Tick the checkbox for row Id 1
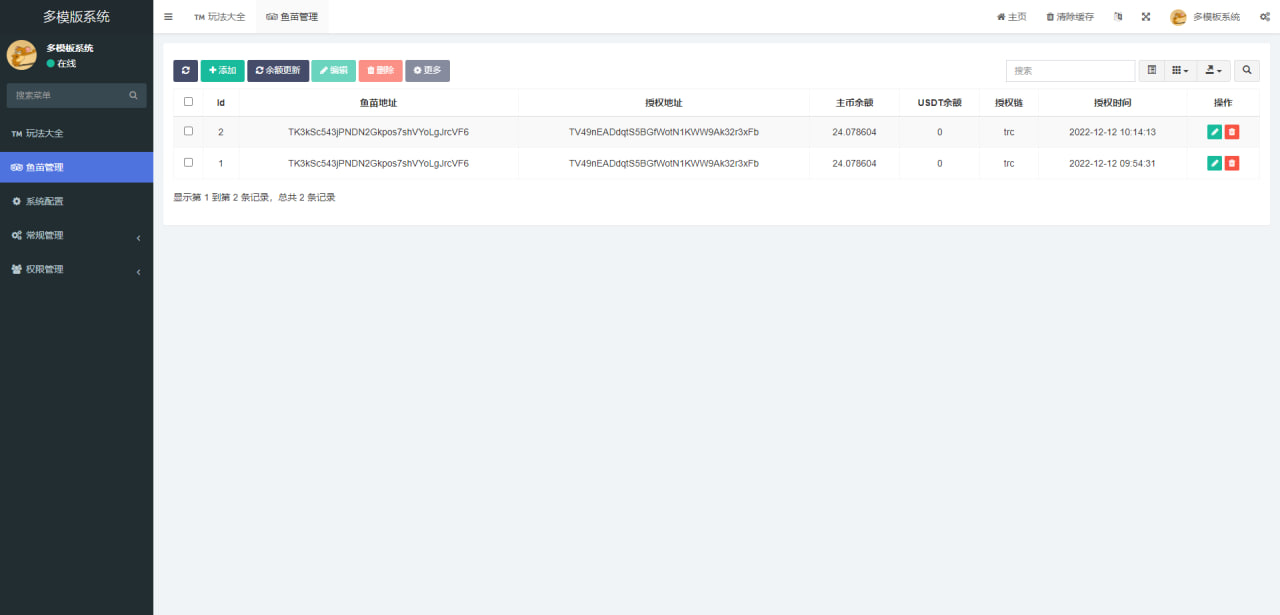 point(188,163)
